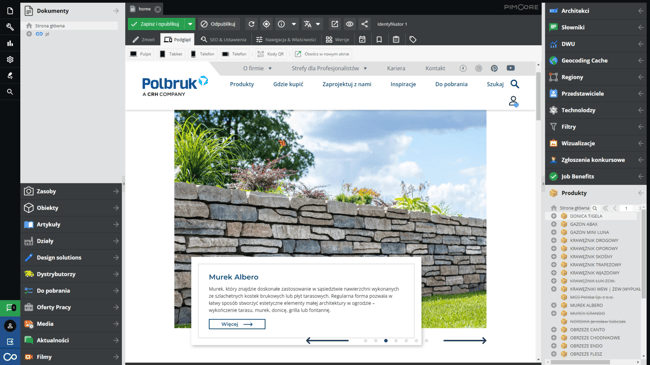650x365 pixels.
Task: Select MUREK ALBERO in product tree
Action: 586,305
